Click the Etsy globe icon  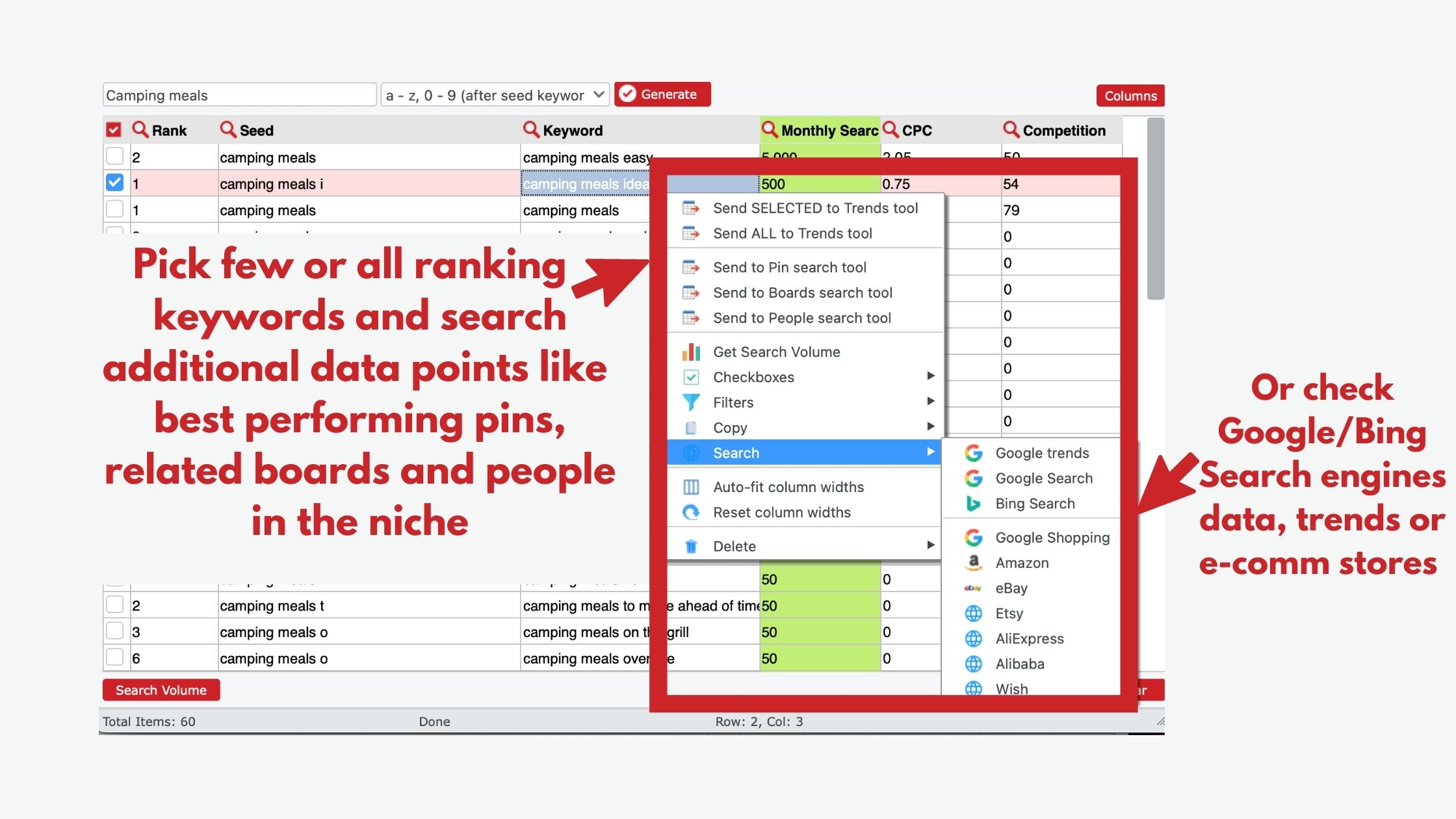pyautogui.click(x=973, y=614)
